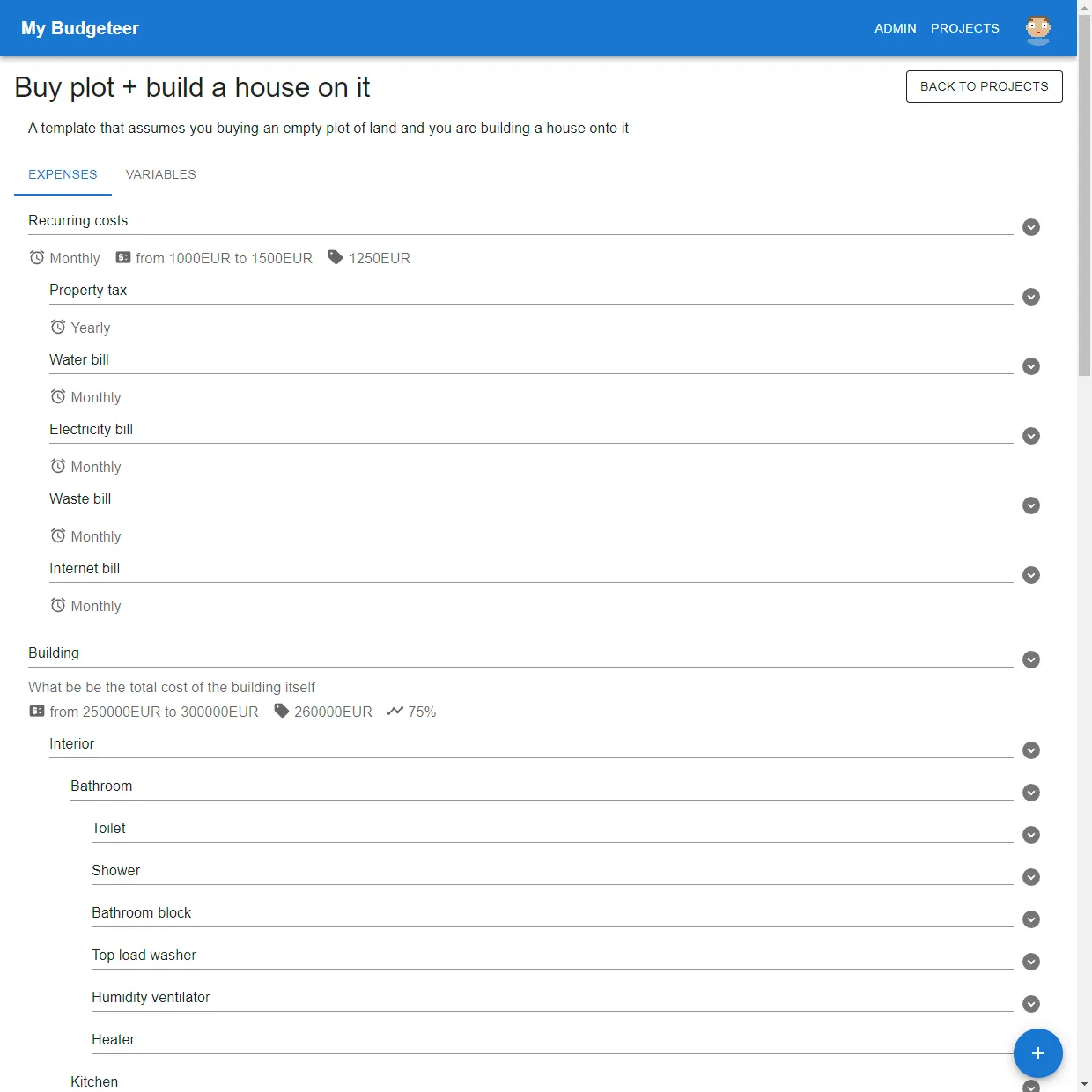Click the money icon near from 250000EUR
Screen dimensions: 1092x1092
pyautogui.click(x=37, y=711)
